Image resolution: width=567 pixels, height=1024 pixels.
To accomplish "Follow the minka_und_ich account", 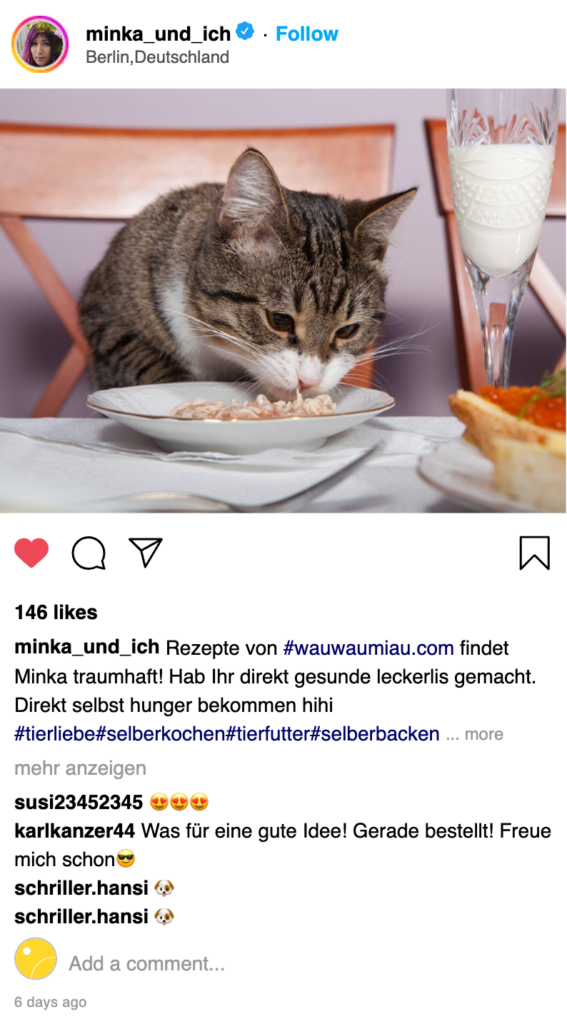I will tap(306, 33).
